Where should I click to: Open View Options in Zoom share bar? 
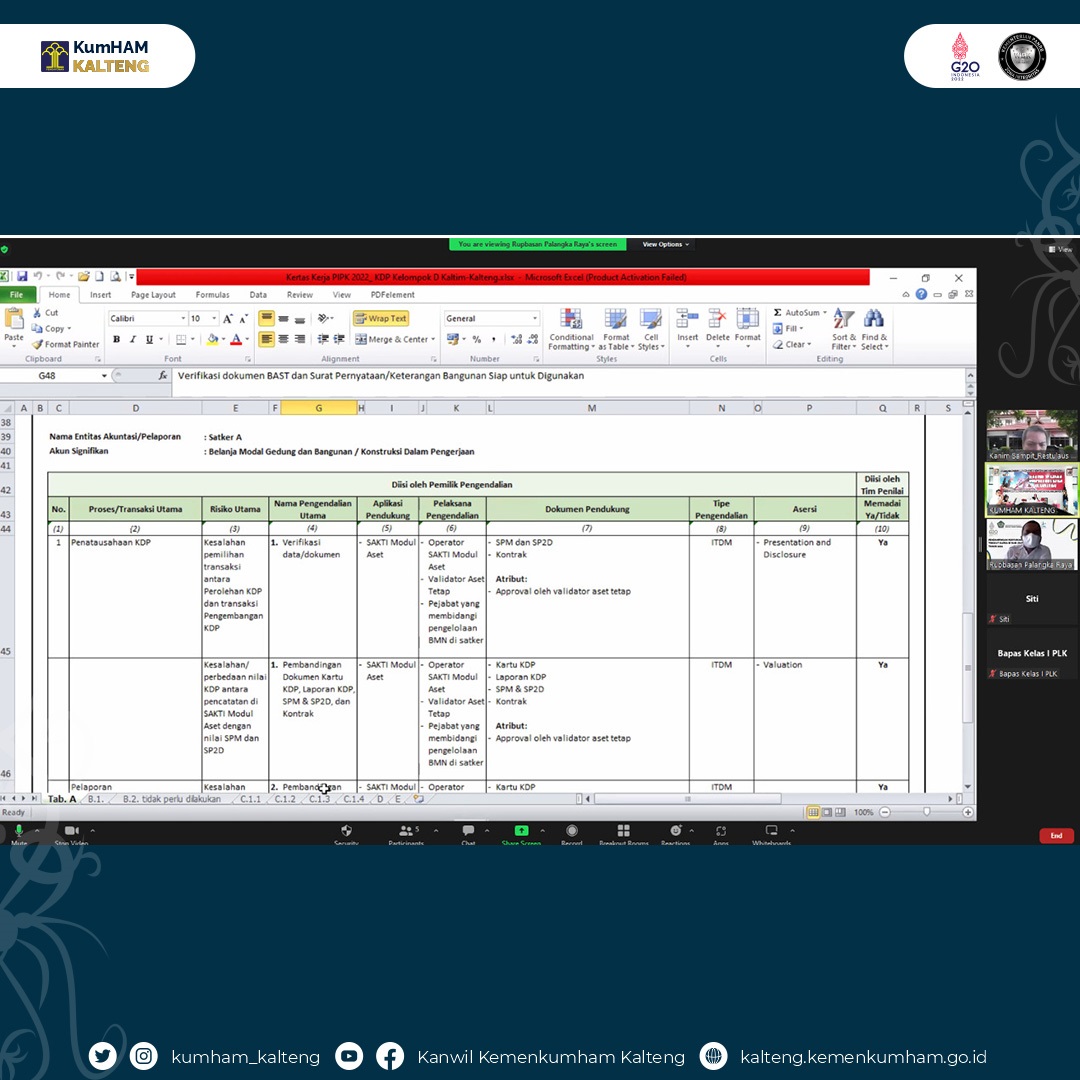(665, 244)
